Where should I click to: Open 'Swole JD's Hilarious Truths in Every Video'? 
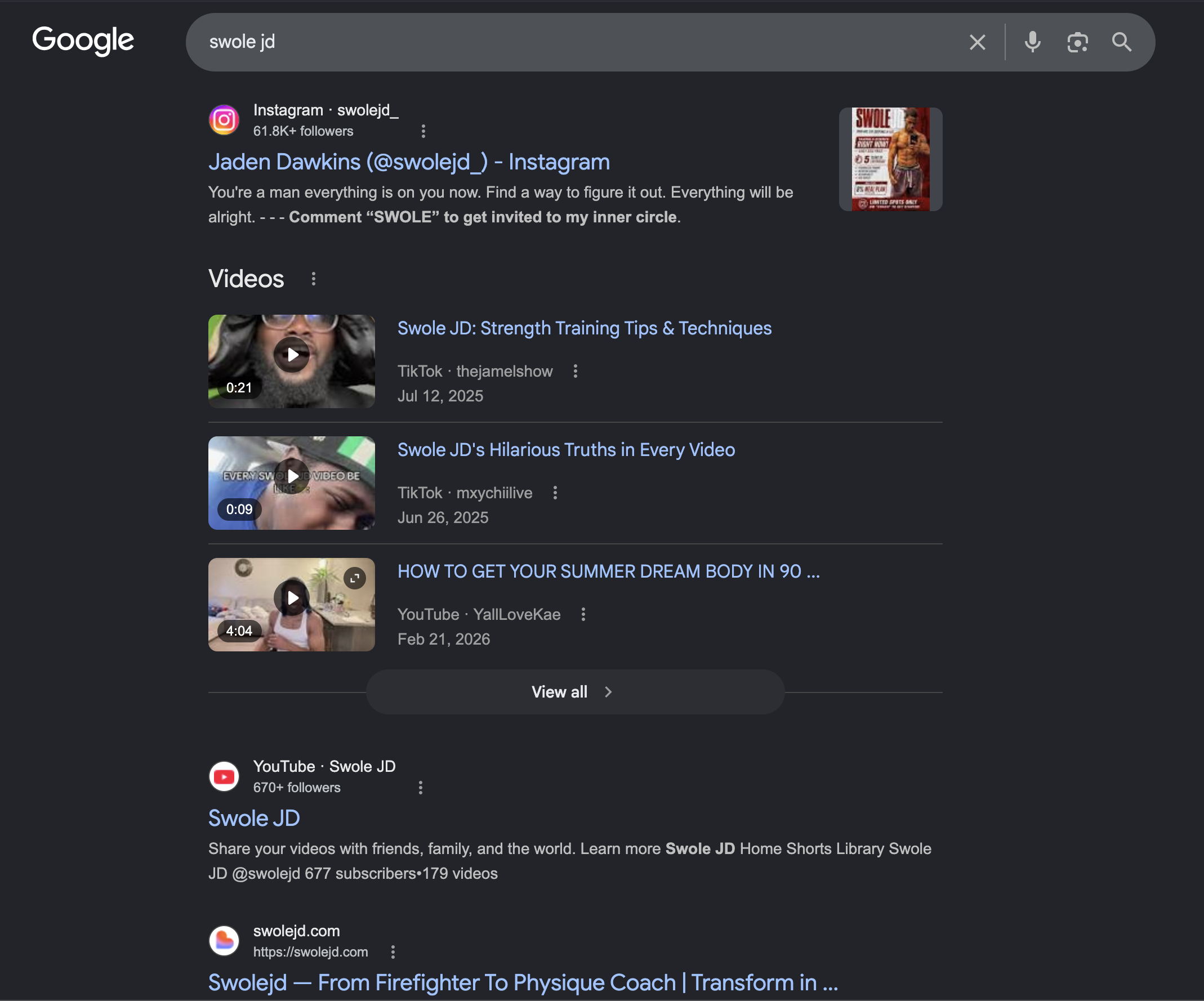coord(566,449)
